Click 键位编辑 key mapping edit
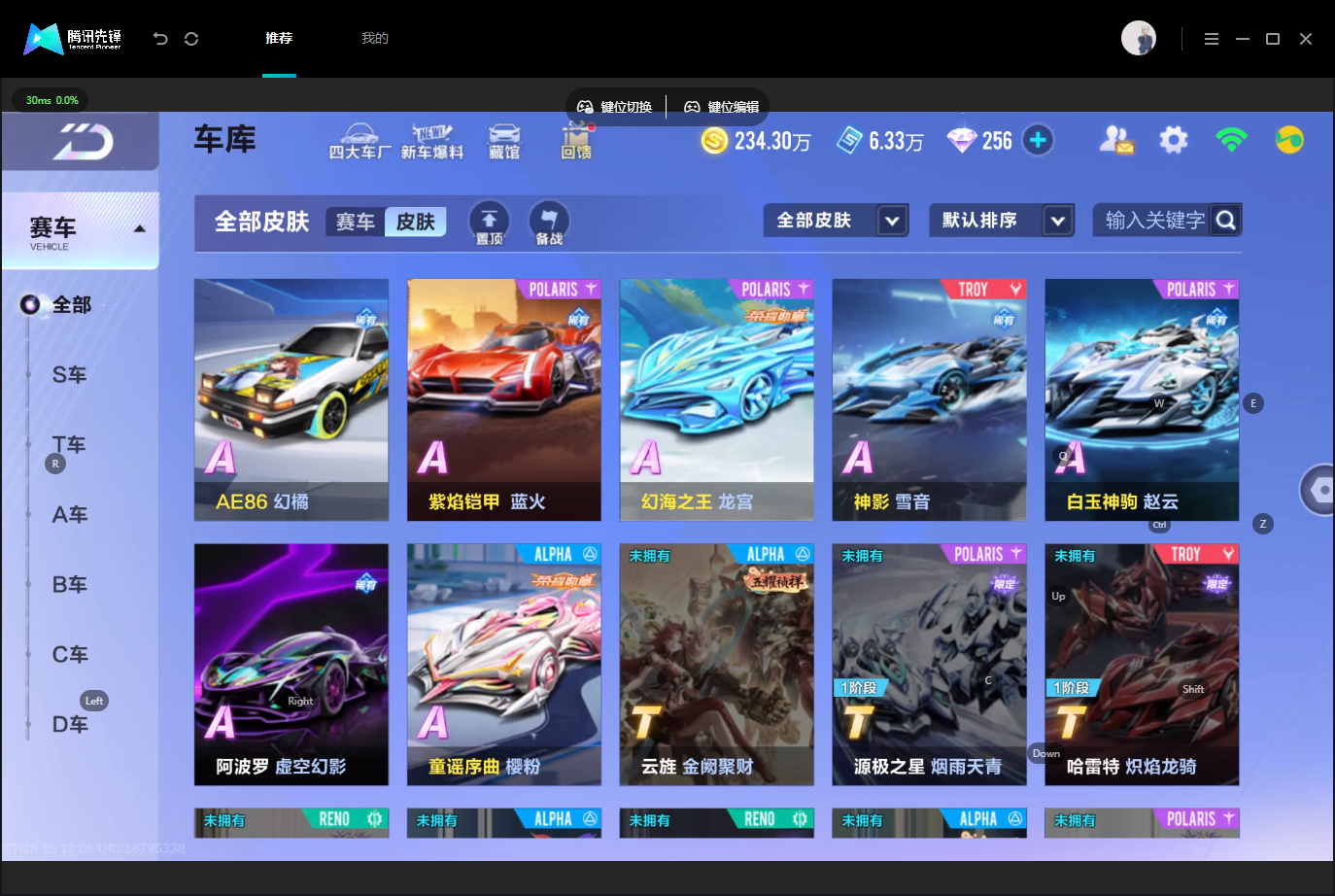 tap(722, 107)
